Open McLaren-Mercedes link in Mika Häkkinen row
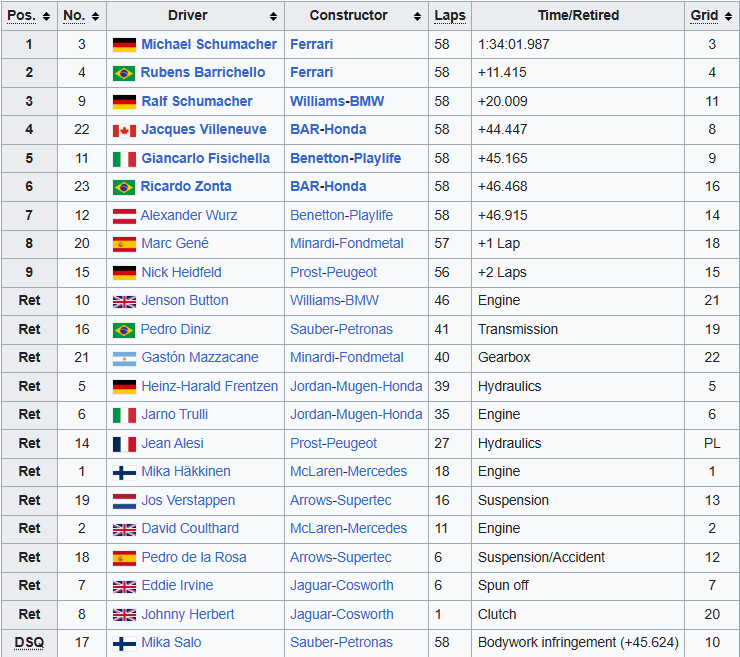 coord(348,472)
